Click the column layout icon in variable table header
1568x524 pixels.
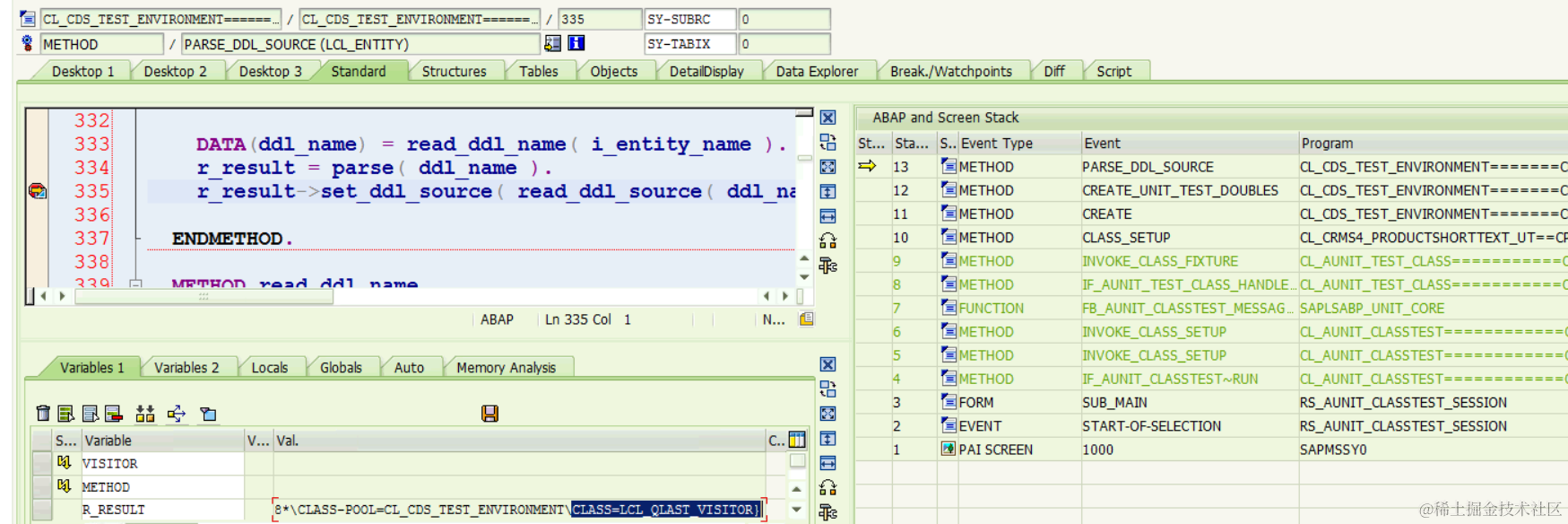click(797, 440)
